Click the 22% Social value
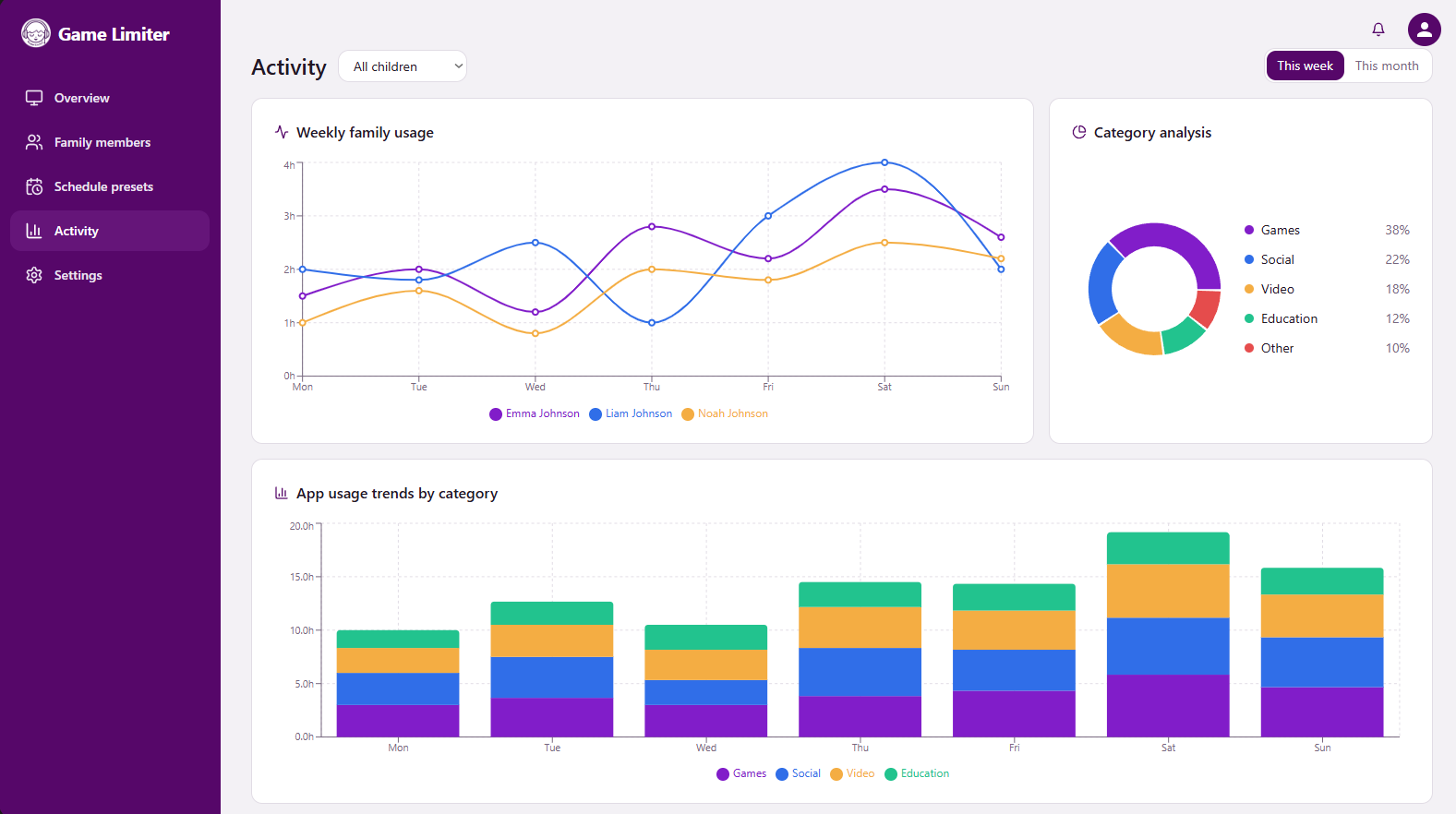The height and width of the screenshot is (814, 1456). (x=1397, y=259)
